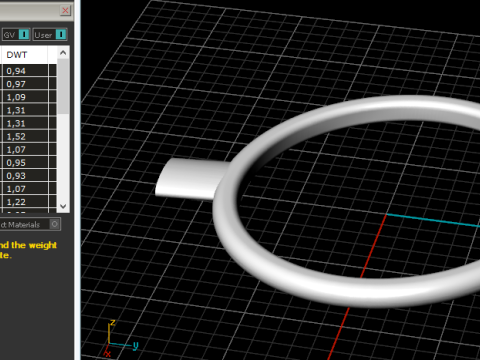Click the scroll down arrow of the list
The width and height of the screenshot is (480, 360).
tap(63, 206)
